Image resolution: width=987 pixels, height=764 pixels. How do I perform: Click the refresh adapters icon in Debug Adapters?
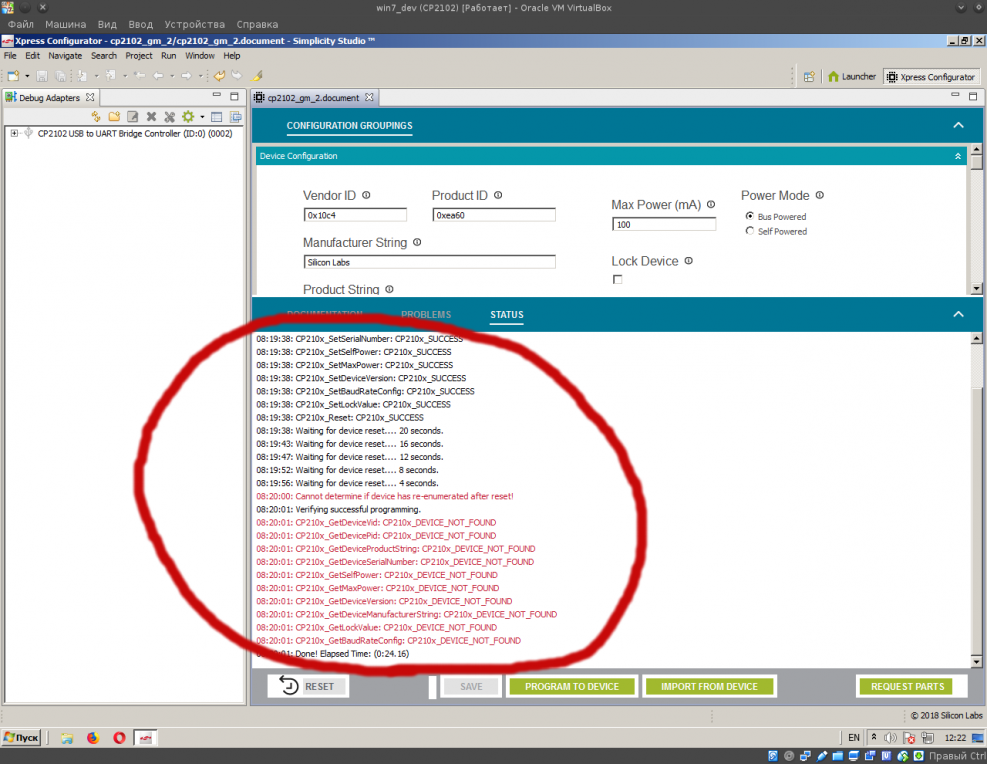(x=97, y=117)
